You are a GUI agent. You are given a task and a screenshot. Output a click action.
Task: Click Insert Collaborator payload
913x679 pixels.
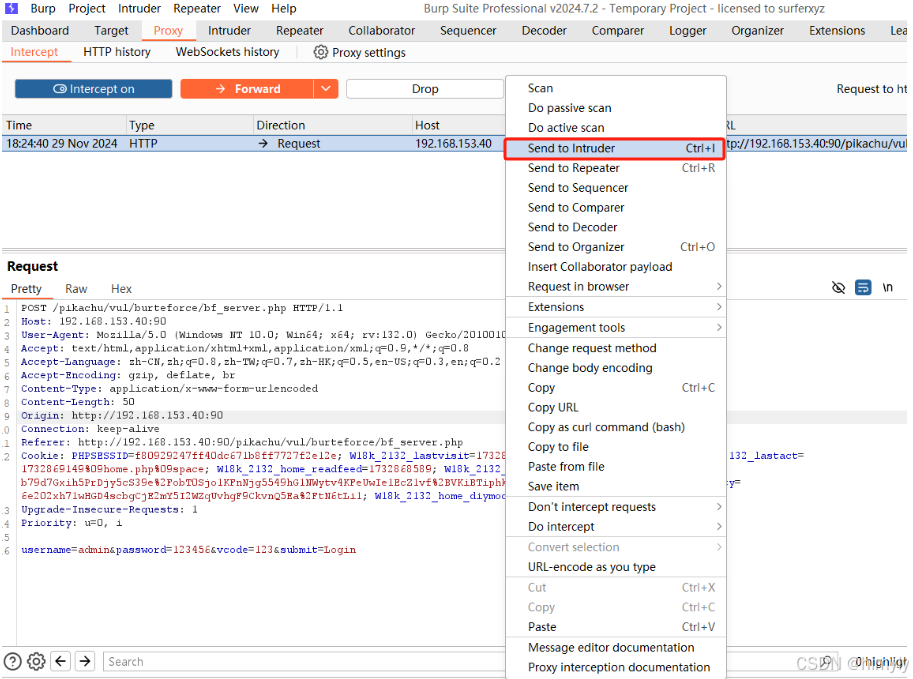tap(615, 267)
